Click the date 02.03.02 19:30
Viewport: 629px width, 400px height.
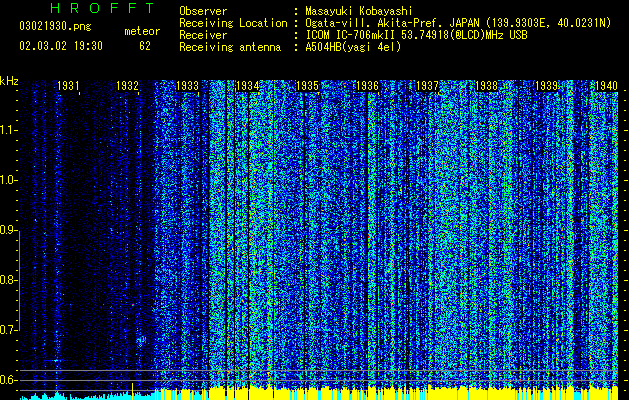(61, 46)
